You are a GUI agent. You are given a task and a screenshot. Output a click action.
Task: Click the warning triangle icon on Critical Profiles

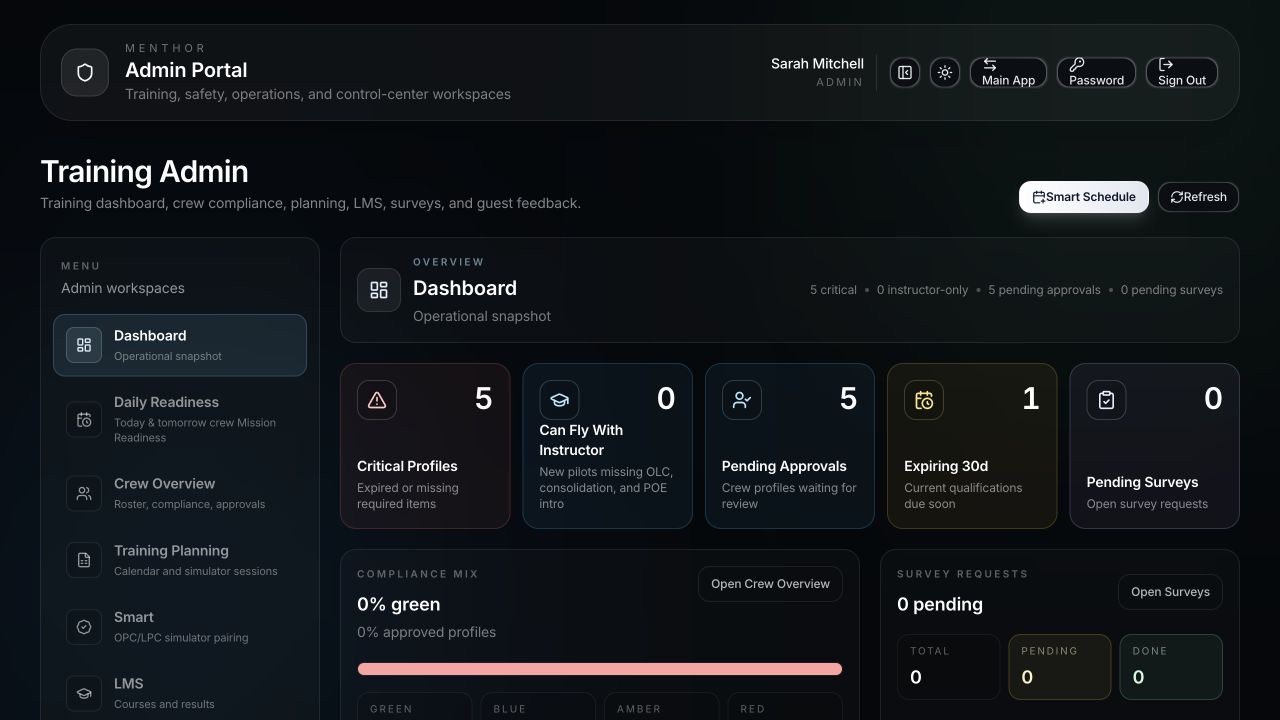[x=377, y=400]
